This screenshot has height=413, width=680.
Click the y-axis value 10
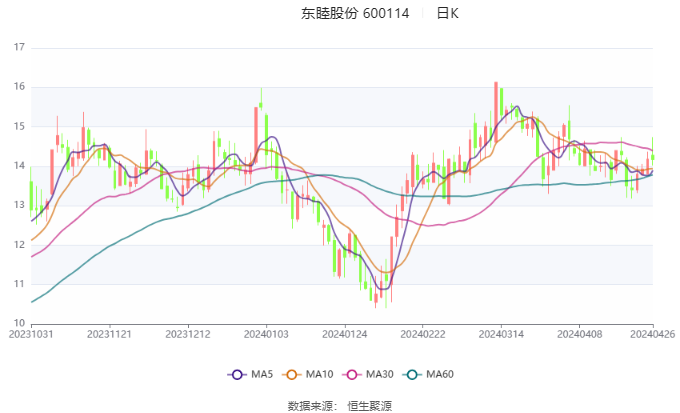click(19, 323)
